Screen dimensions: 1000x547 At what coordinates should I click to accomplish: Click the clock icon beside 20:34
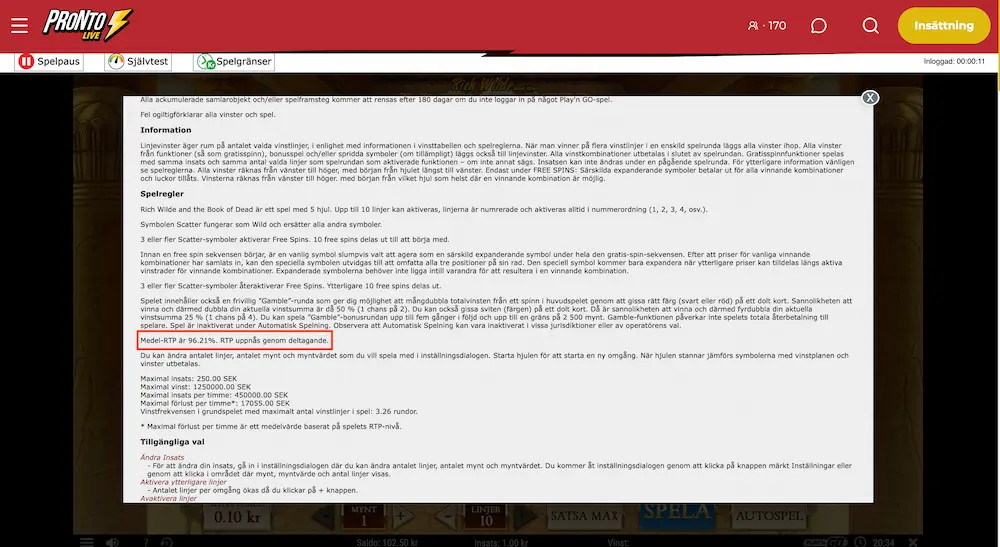[860, 543]
